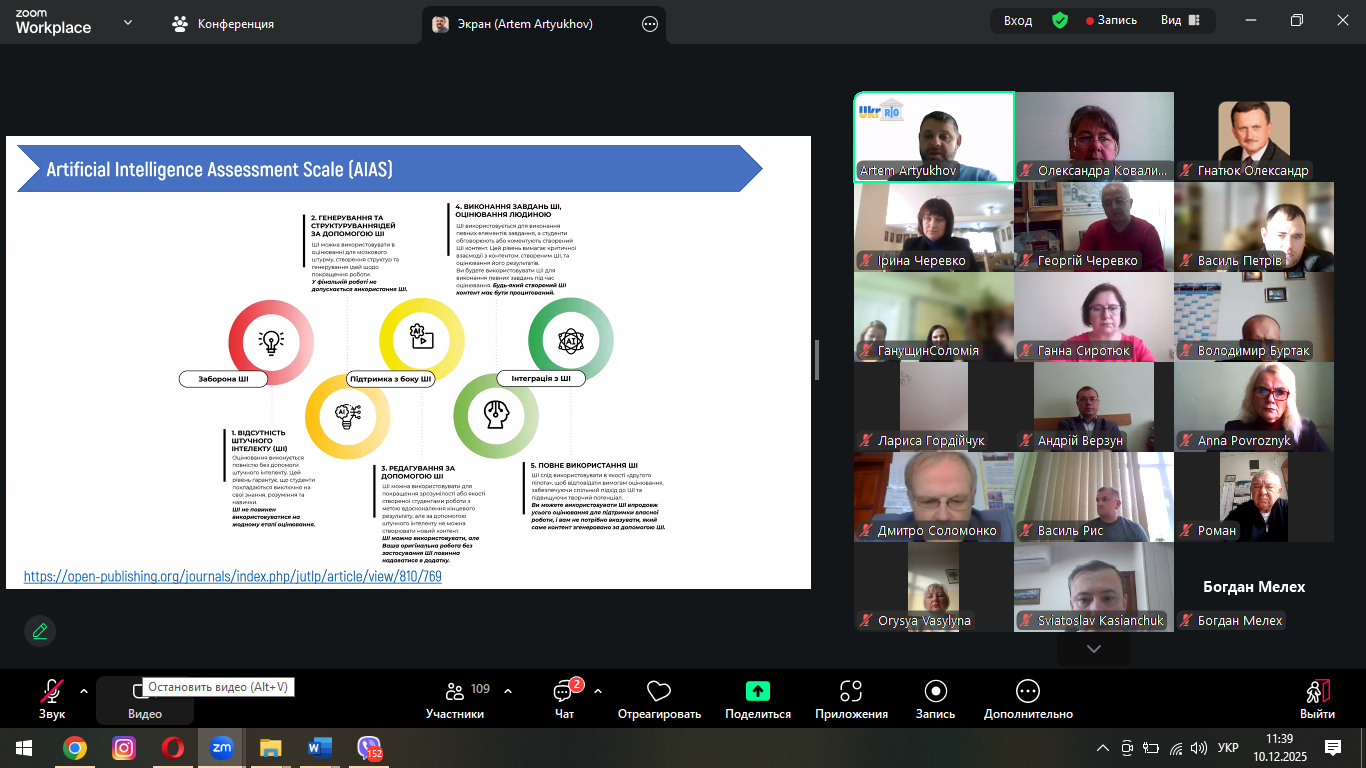Image resolution: width=1366 pixels, height=768 pixels.
Task: Click the Leave (Выйти) meeting icon
Action: 1317,692
